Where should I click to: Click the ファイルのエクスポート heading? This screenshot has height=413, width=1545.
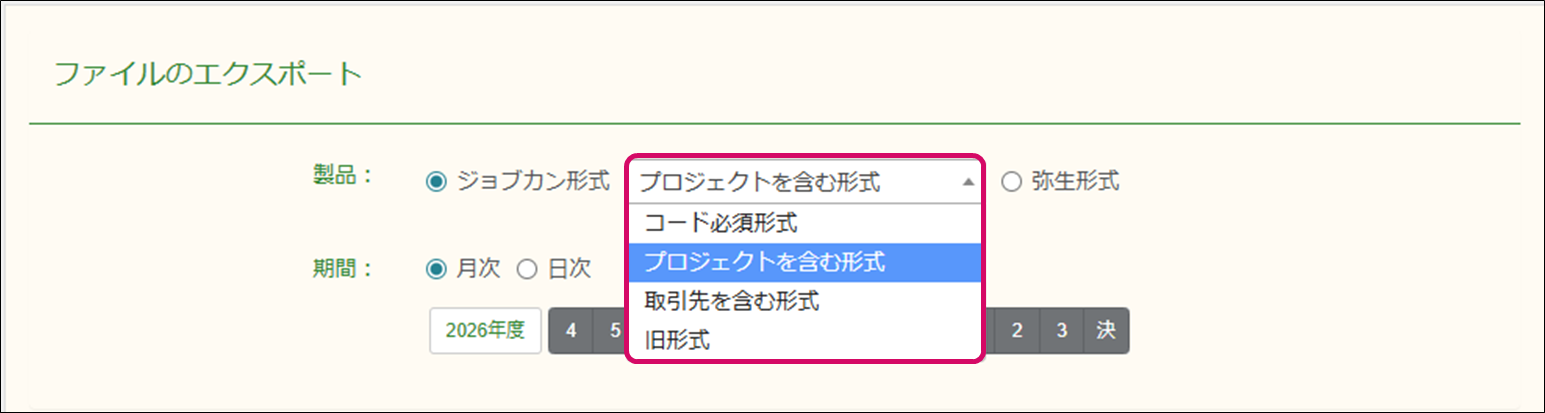pyautogui.click(x=207, y=75)
